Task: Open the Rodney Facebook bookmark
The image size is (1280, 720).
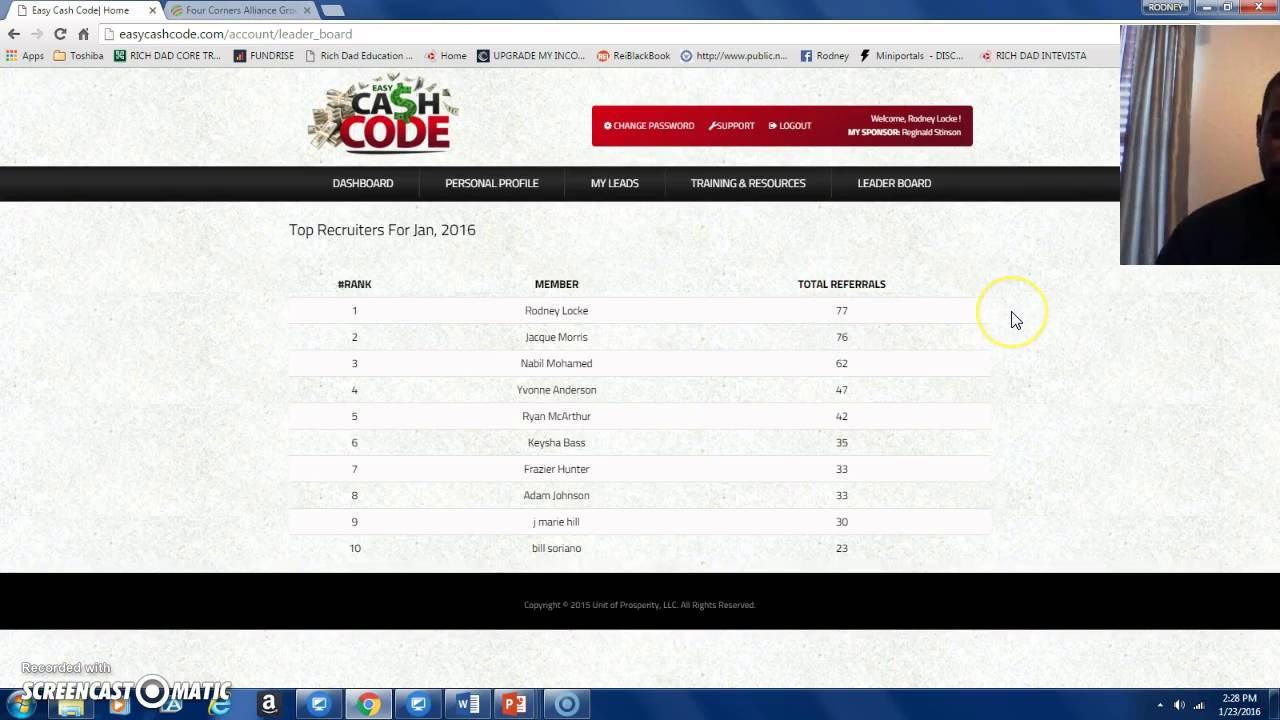Action: pos(825,56)
